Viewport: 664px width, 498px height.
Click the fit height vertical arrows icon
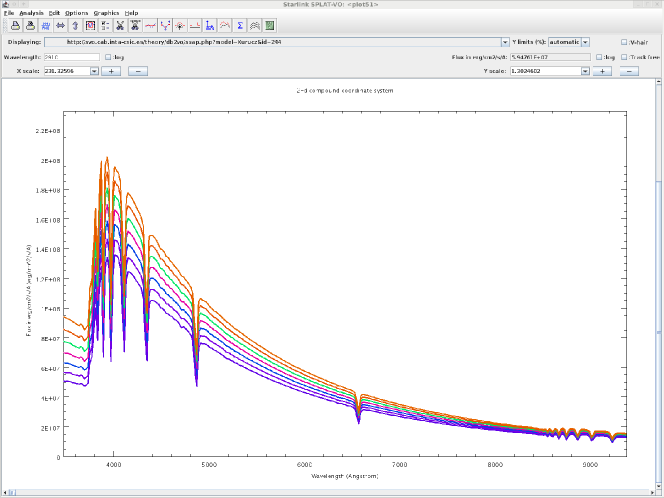pyautogui.click(x=75, y=25)
